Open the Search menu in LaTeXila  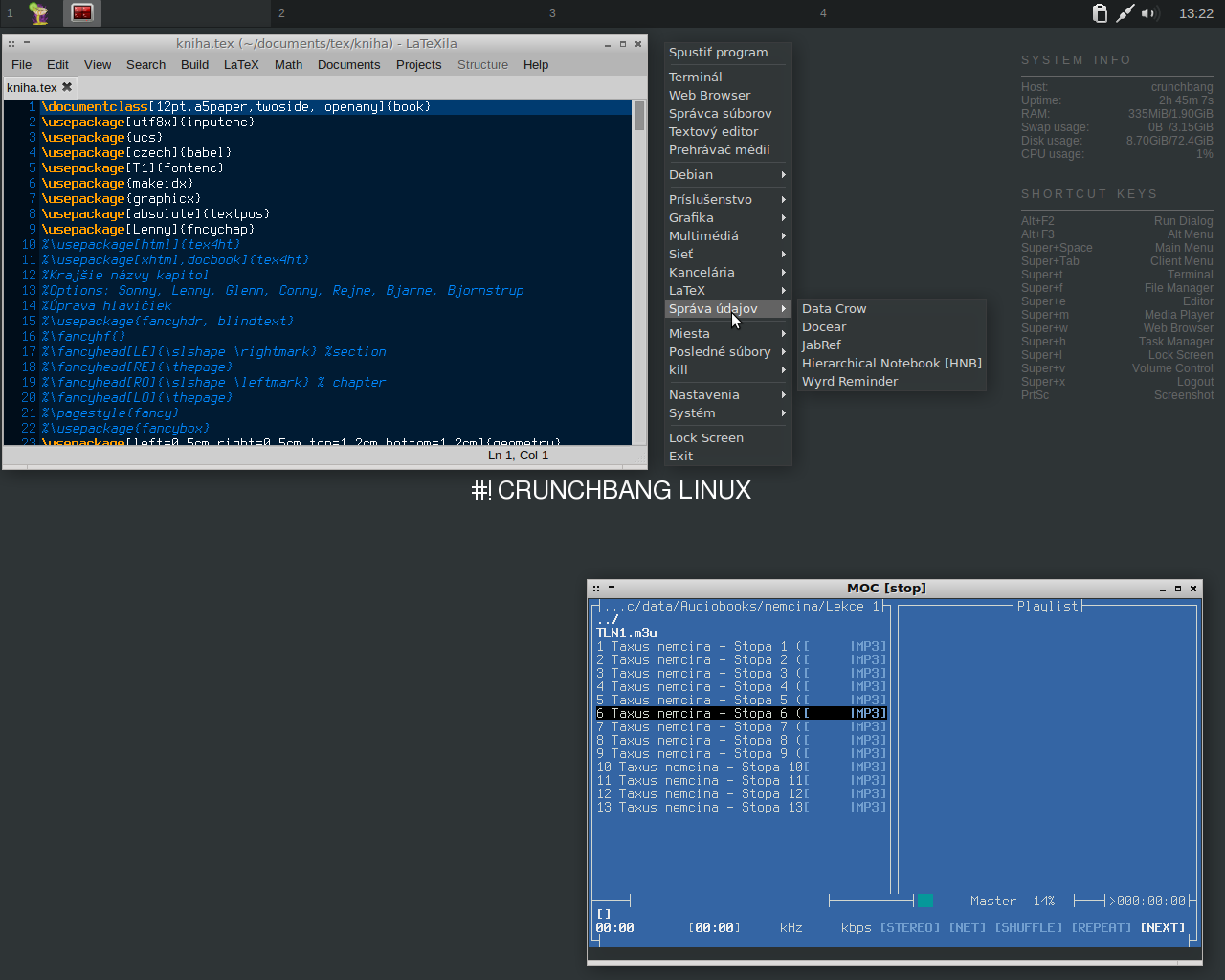(x=145, y=65)
